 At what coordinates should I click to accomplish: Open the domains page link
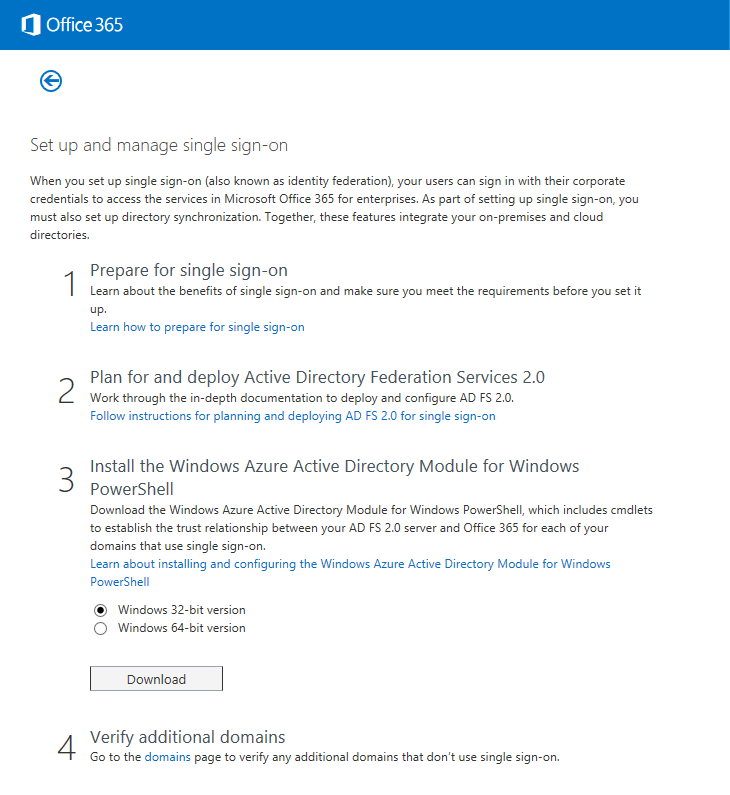167,757
